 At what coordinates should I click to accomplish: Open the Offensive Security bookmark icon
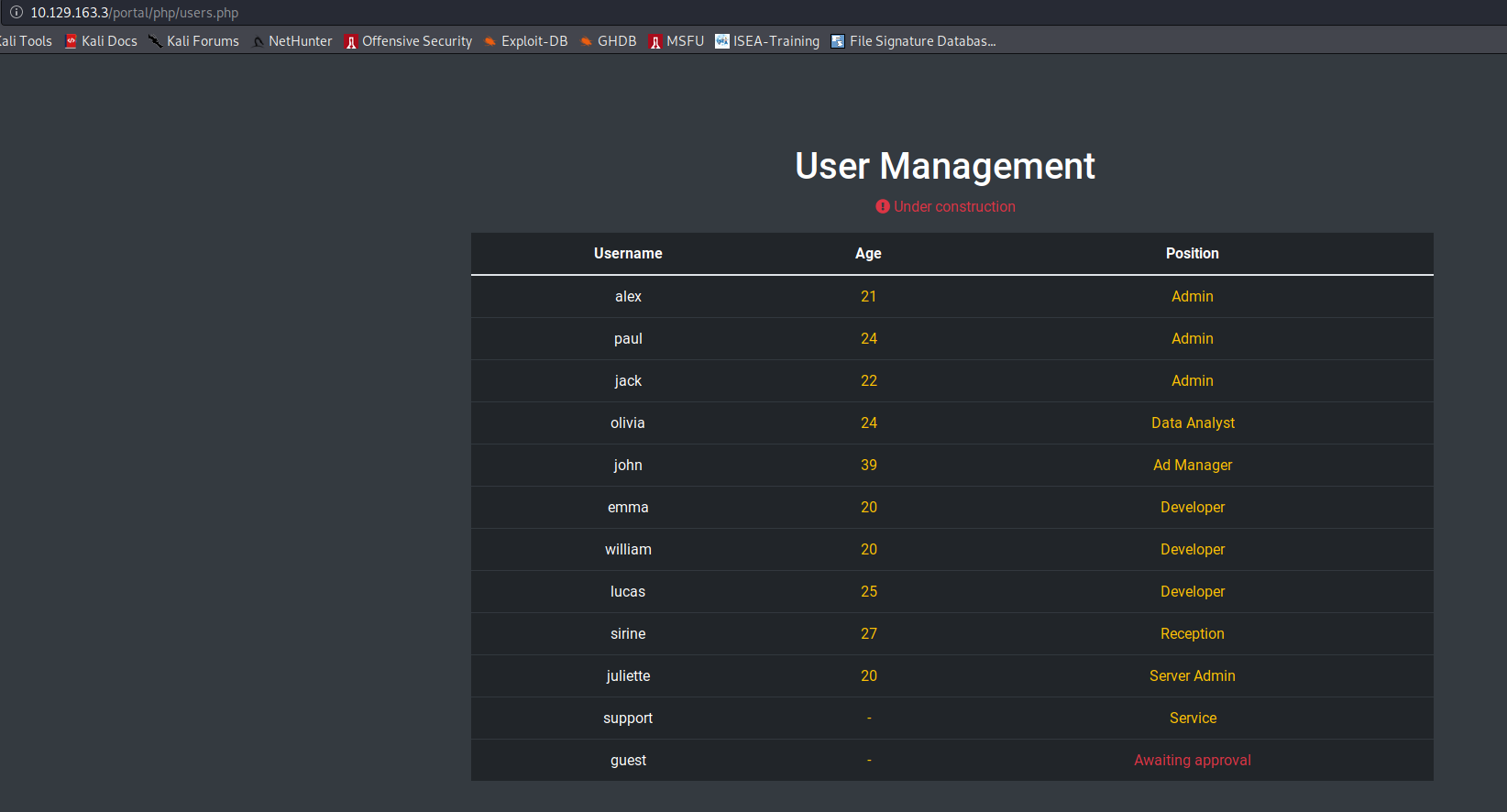pyautogui.click(x=351, y=41)
